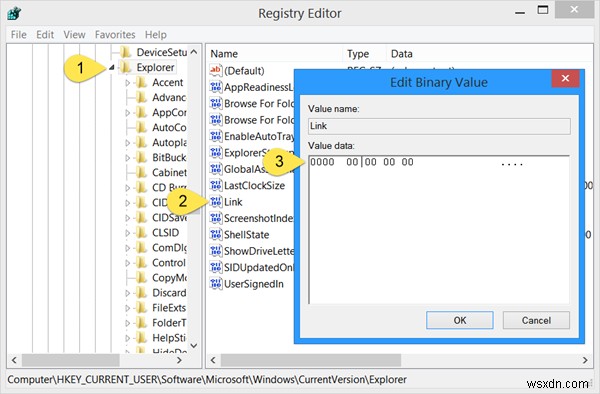Click values pane horizontal scroll left arrow
This screenshot has height=394, width=600.
point(213,360)
